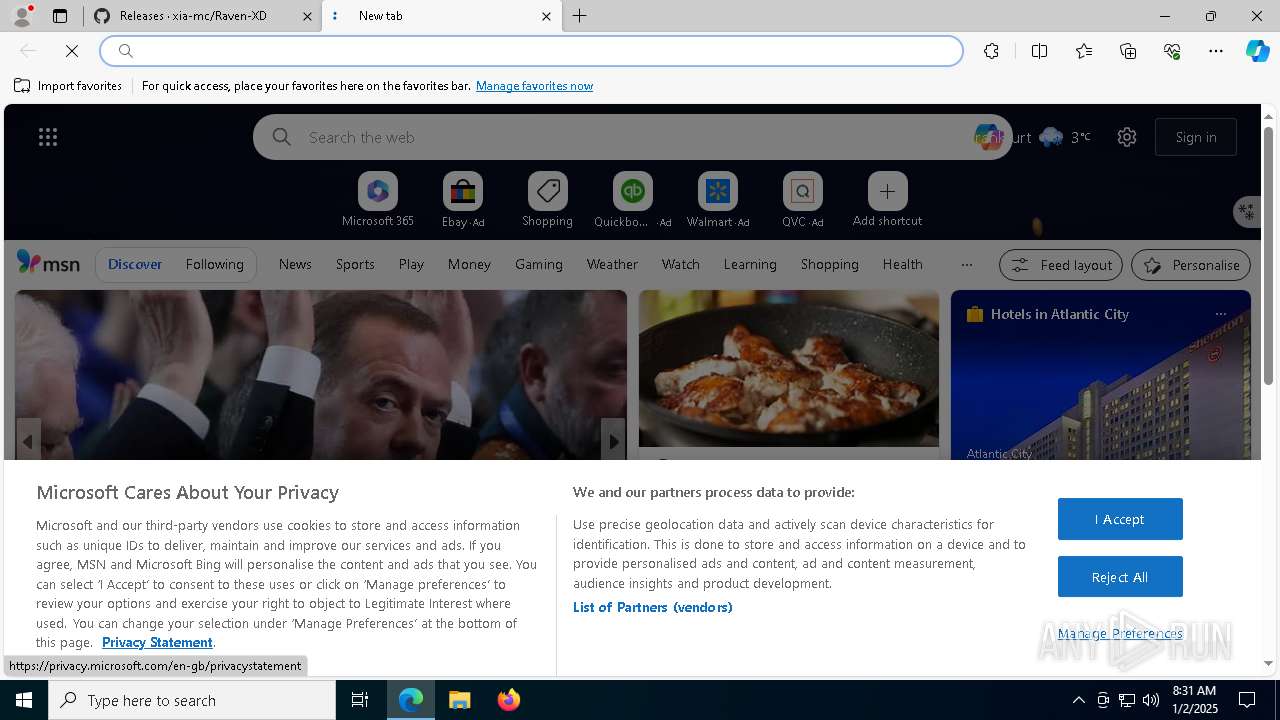The height and width of the screenshot is (720, 1280).
Task: Click I Accept privacy button
Action: 1120,519
